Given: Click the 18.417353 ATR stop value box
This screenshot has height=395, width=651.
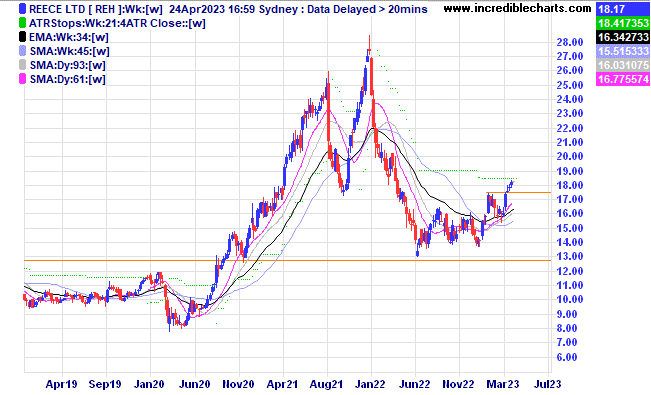Looking at the screenshot, I should (622, 23).
